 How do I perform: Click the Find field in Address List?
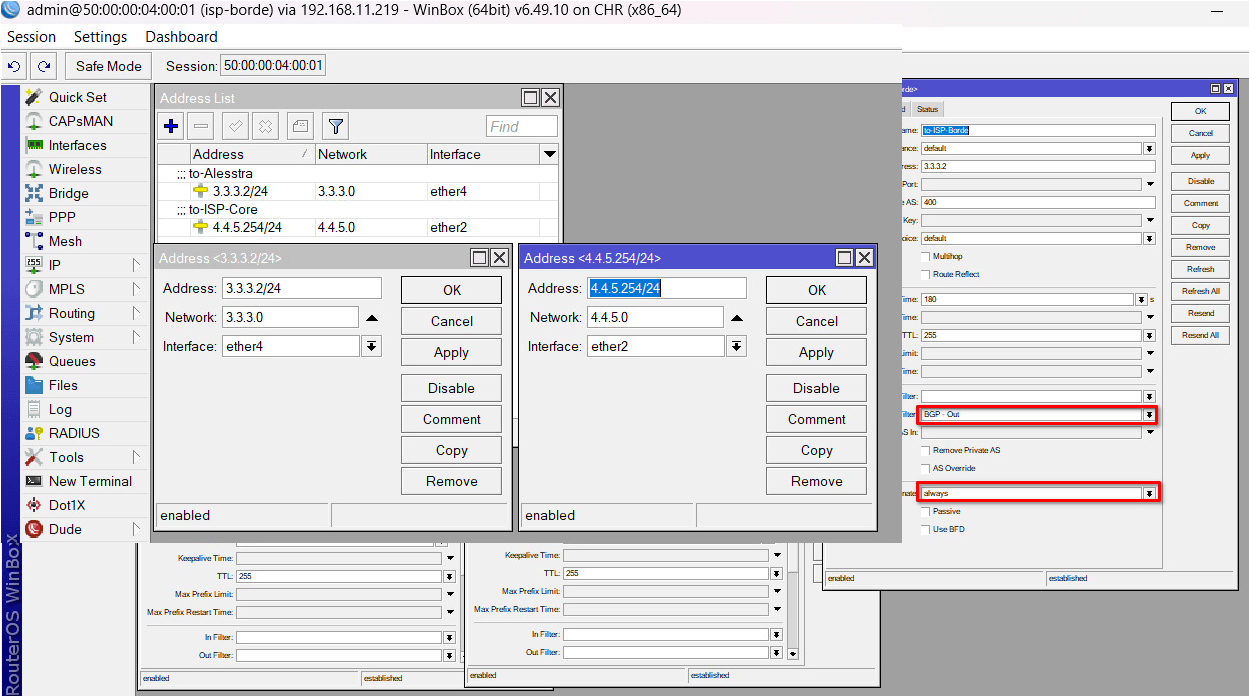522,126
